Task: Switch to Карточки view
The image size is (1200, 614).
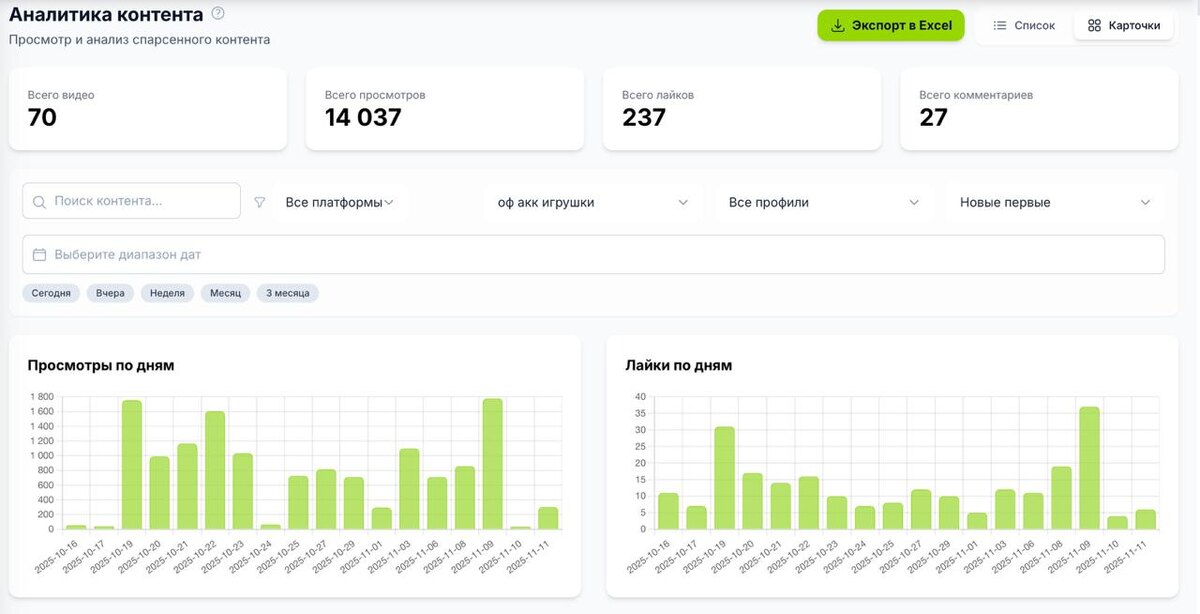Action: [x=1124, y=25]
